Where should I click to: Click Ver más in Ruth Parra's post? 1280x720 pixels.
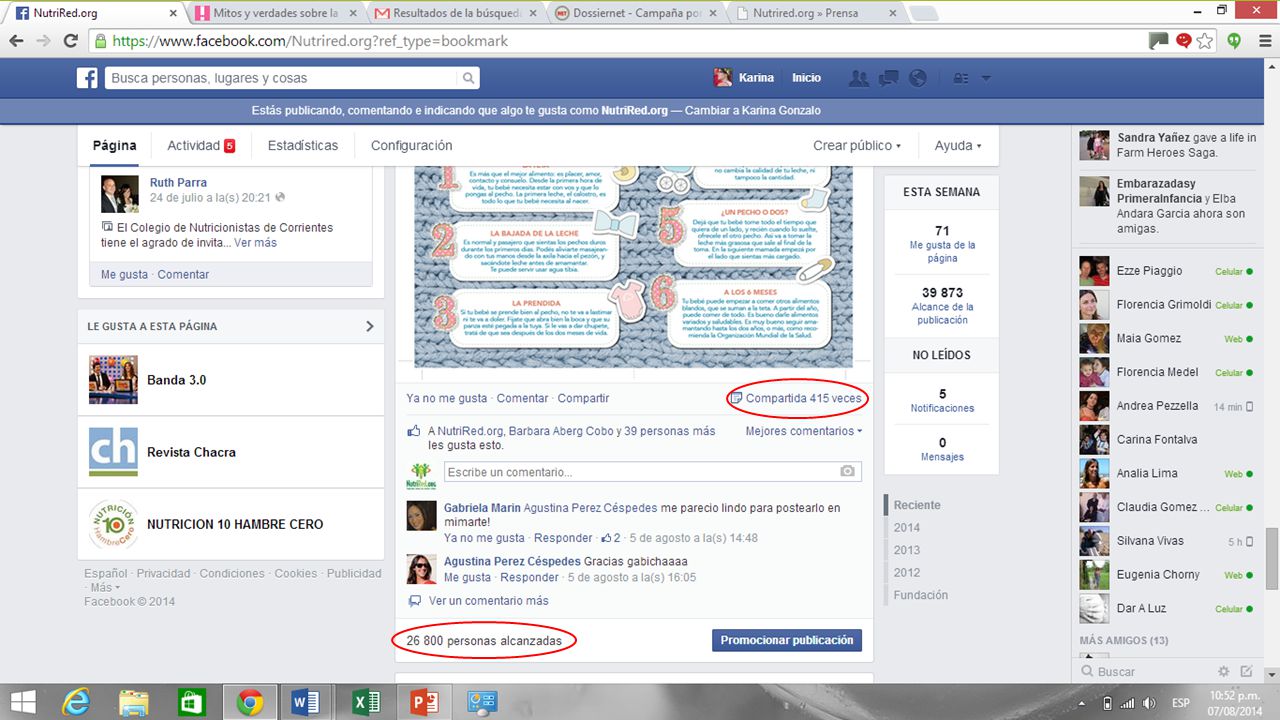[255, 243]
